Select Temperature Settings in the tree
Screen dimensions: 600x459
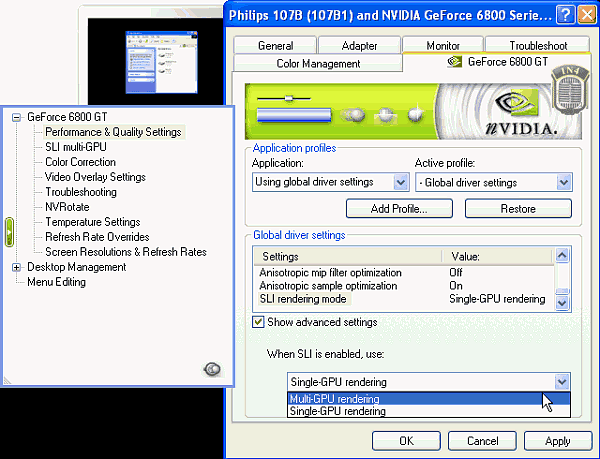coord(92,222)
